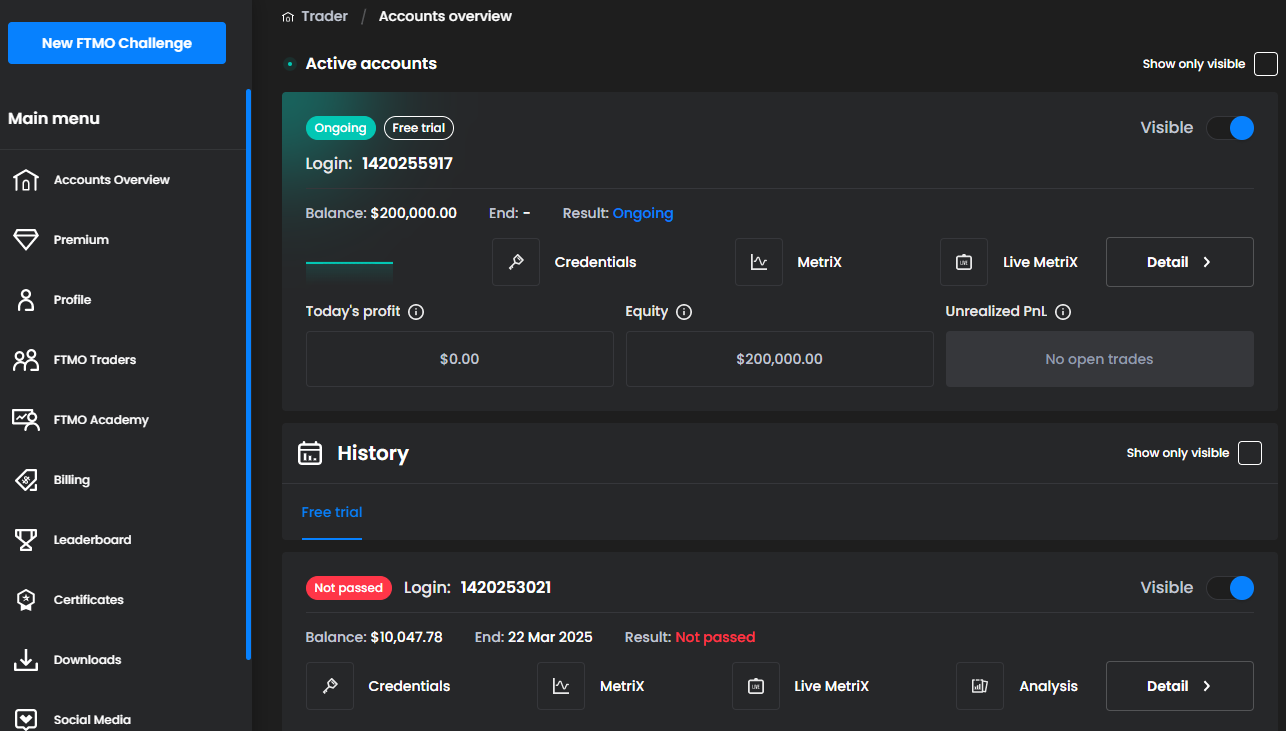Screen dimensions: 1286x731
Task: Click the sidebar vertical scrollbar
Action: click(x=248, y=375)
